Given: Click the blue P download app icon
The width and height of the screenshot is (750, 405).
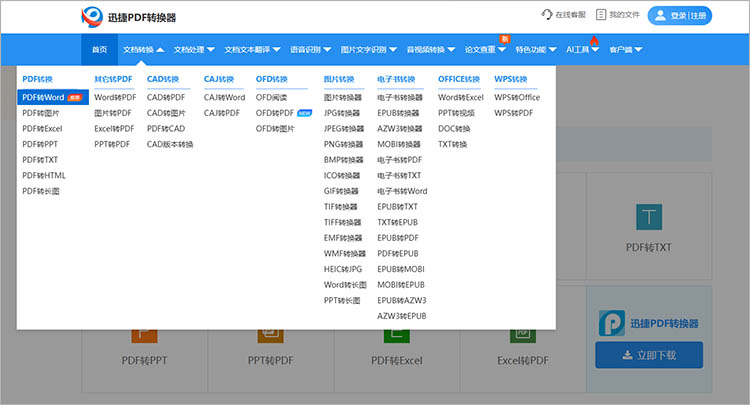Looking at the screenshot, I should [612, 323].
